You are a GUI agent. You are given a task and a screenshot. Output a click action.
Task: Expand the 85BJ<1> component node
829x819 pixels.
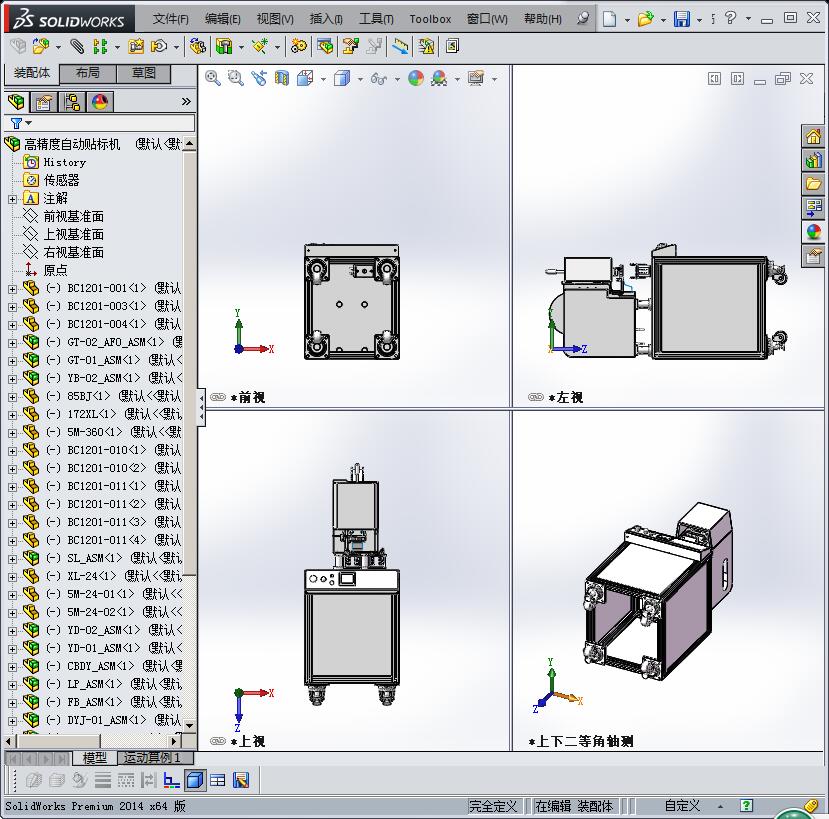[x=12, y=397]
